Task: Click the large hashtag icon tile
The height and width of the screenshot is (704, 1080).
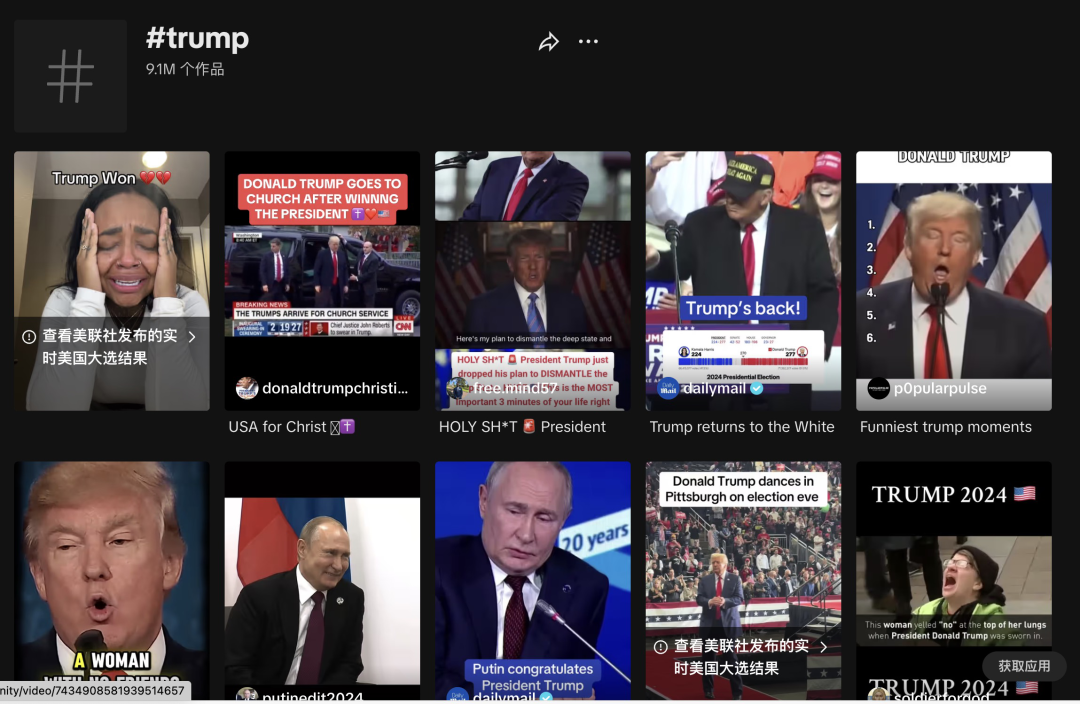Action: pos(70,76)
